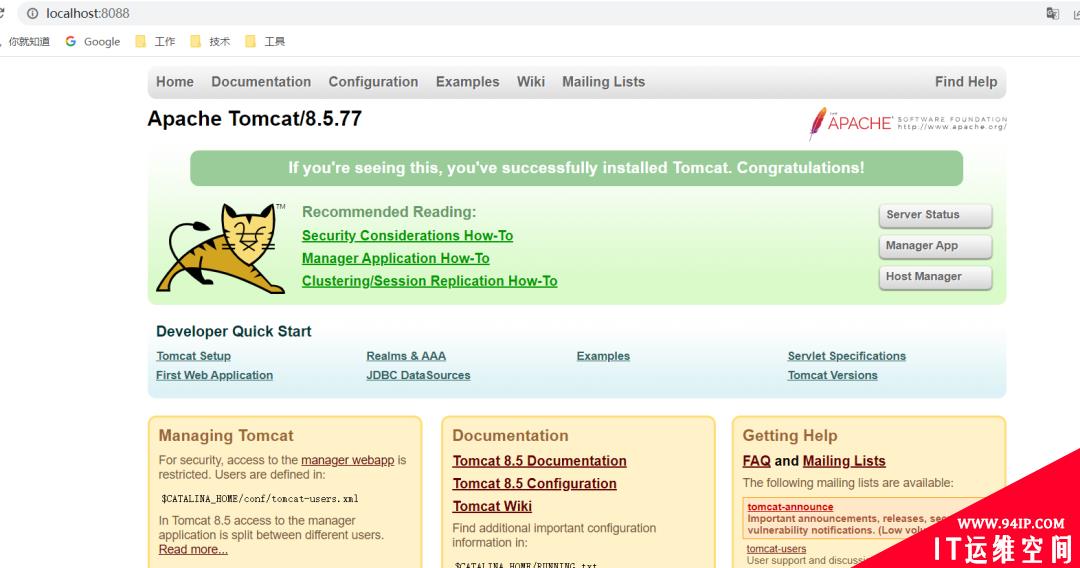Open the FAQ link in Getting Help
The width and height of the screenshot is (1080, 568).
pos(756,461)
